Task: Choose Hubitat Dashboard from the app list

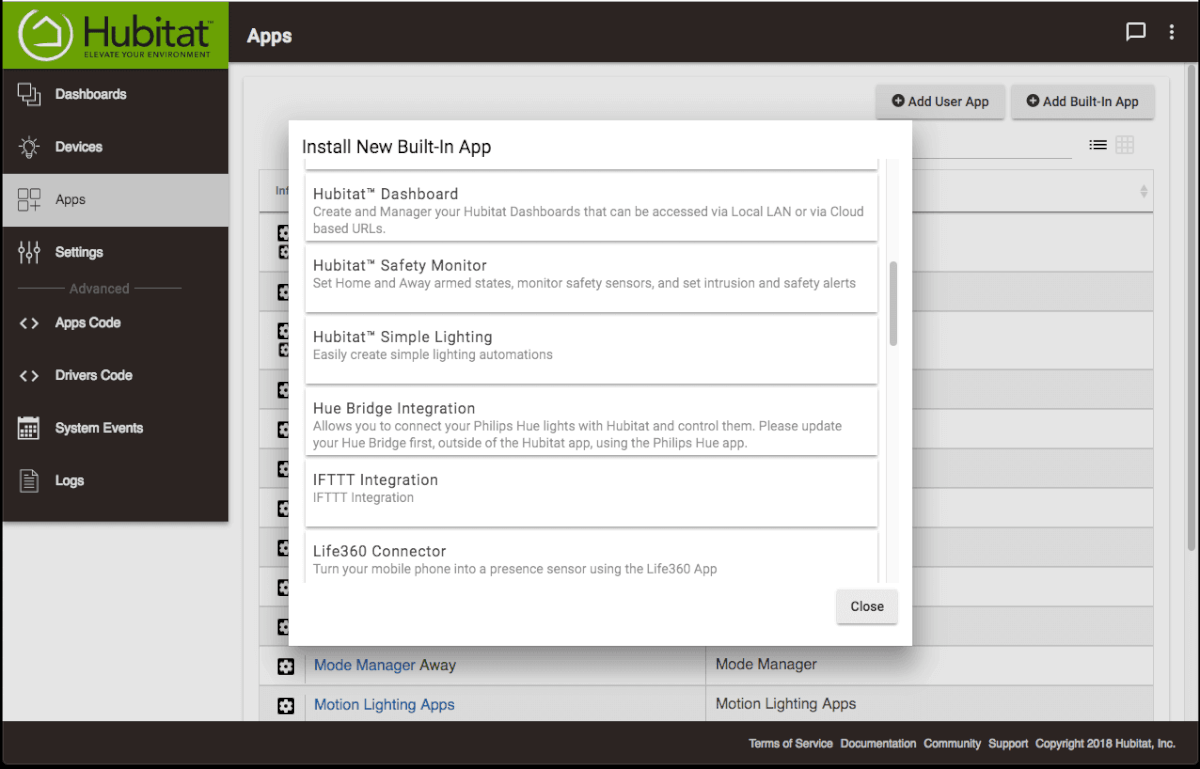Action: coord(592,209)
